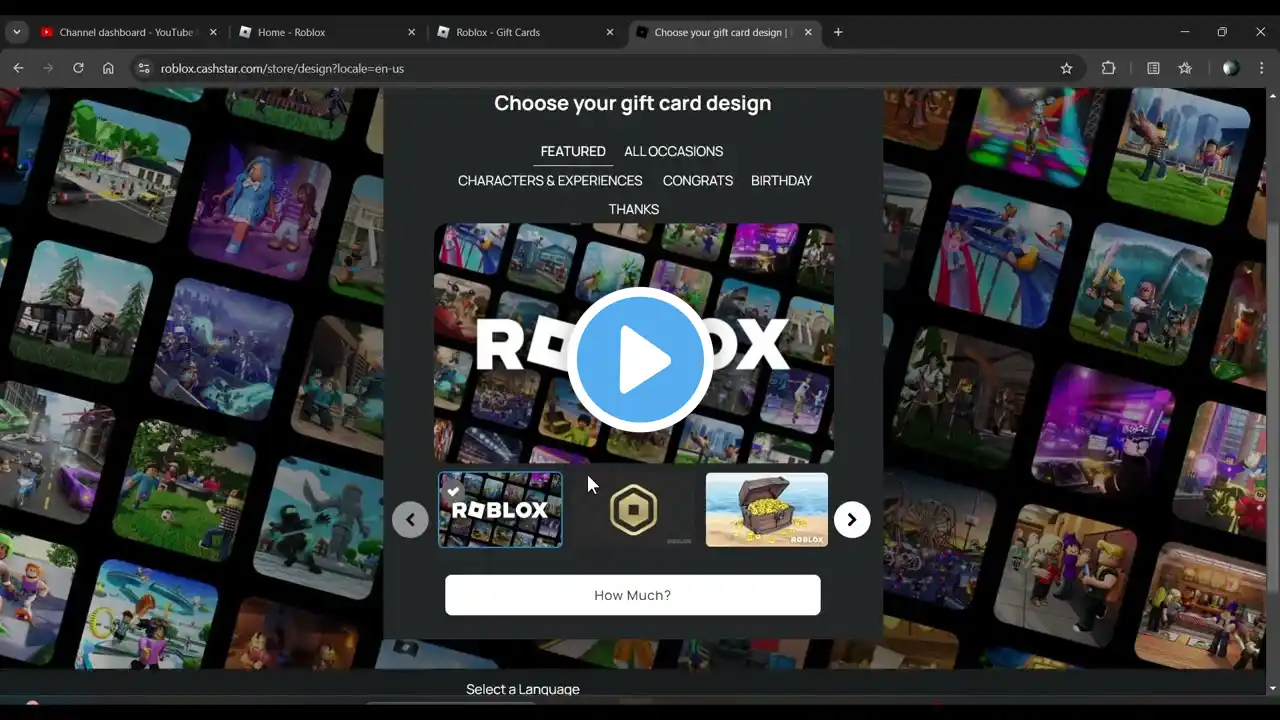
Task: Select the FEATURED design category
Action: click(x=573, y=151)
